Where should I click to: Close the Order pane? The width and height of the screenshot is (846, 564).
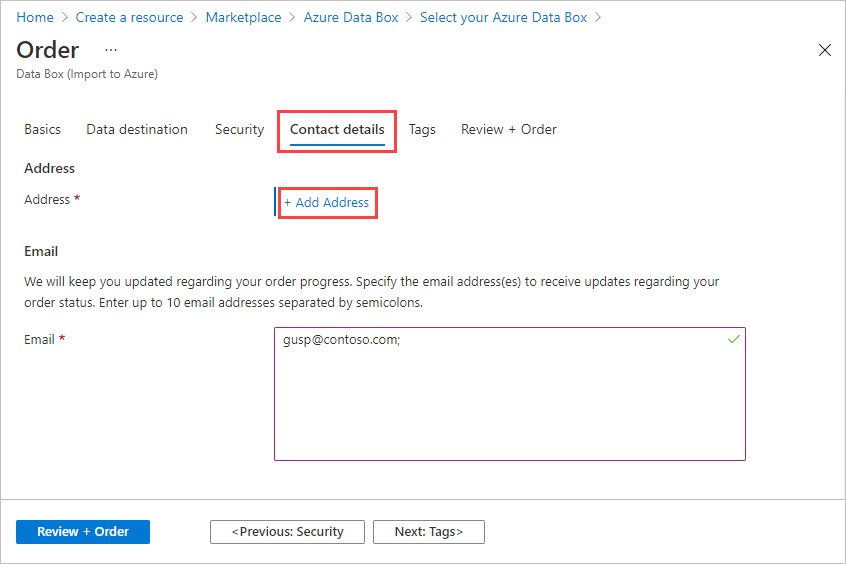click(x=825, y=50)
